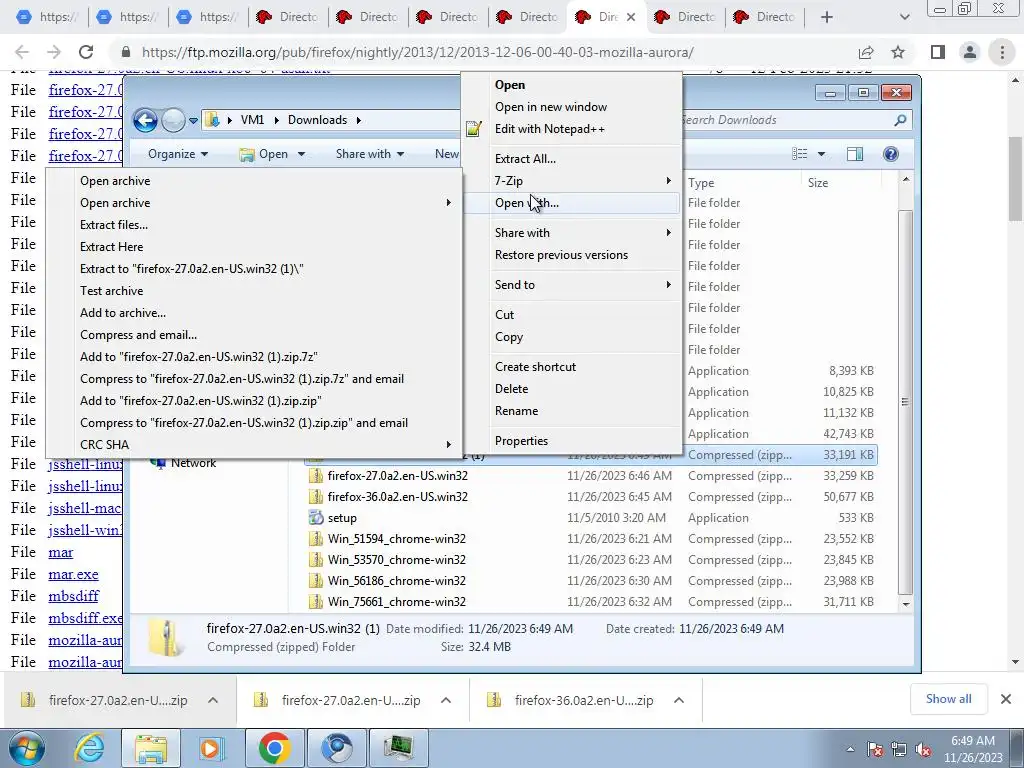Click the Downloads breadcrumb in address bar
This screenshot has width=1024, height=768.
pyautogui.click(x=317, y=120)
